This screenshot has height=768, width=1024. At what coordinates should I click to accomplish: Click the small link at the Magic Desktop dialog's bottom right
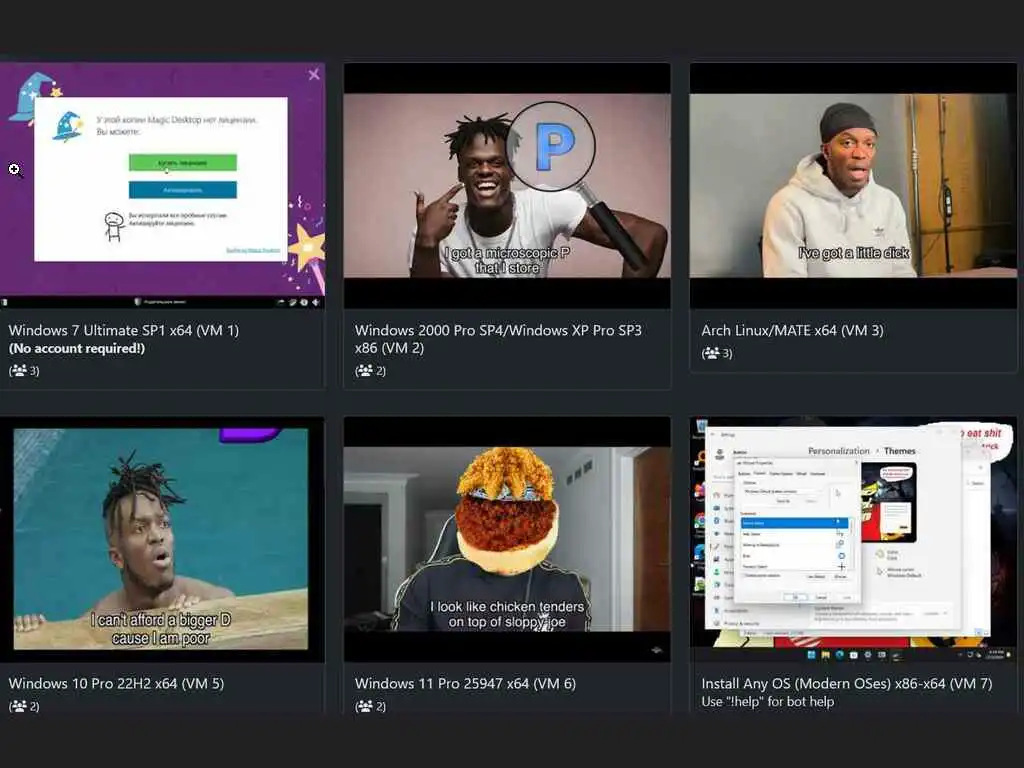[253, 250]
